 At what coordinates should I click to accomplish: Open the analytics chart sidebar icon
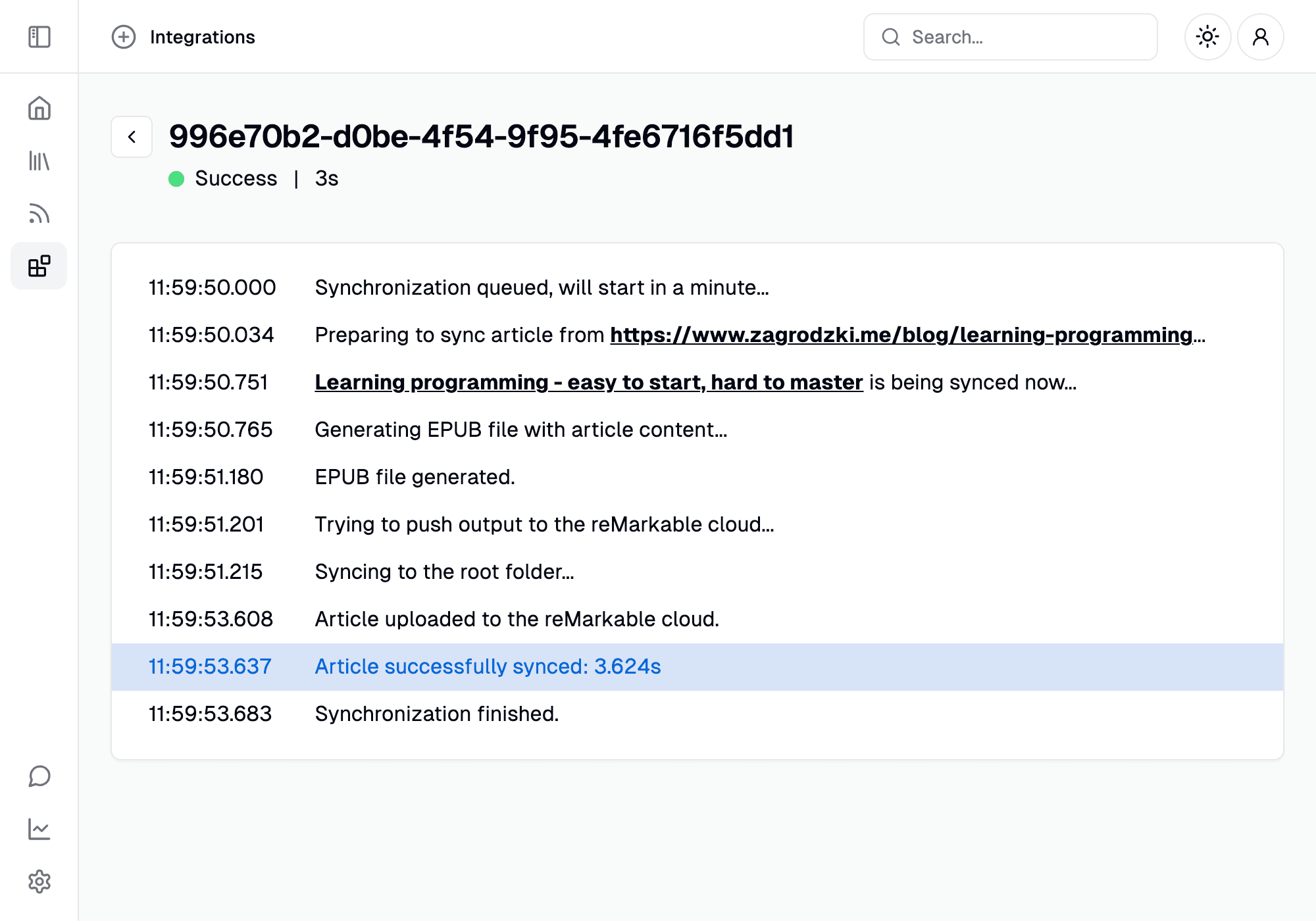coord(39,829)
